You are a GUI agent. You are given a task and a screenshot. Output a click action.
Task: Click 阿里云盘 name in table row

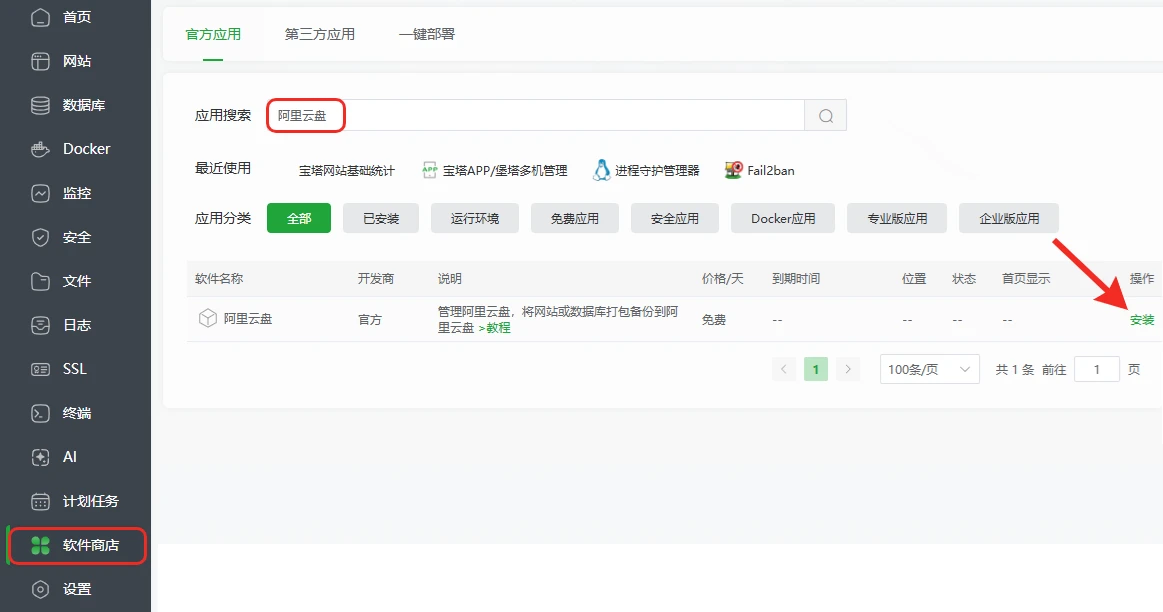click(248, 319)
